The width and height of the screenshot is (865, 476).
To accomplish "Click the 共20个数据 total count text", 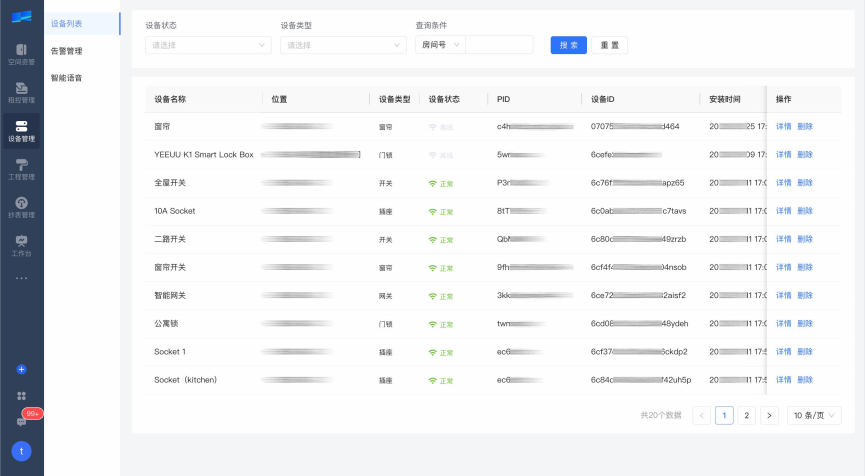I will coord(661,415).
